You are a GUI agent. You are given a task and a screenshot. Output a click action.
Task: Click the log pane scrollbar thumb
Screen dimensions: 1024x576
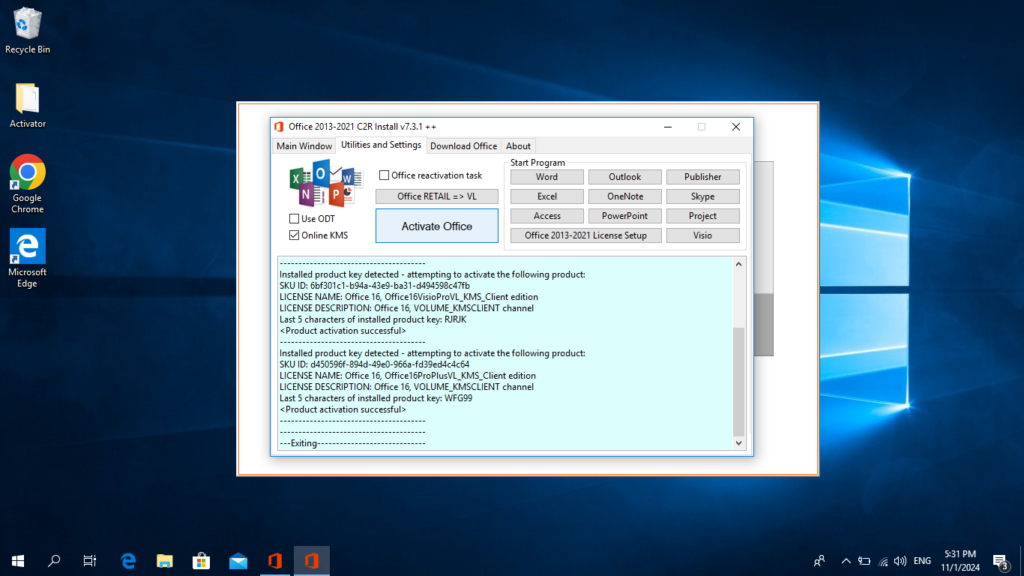739,381
